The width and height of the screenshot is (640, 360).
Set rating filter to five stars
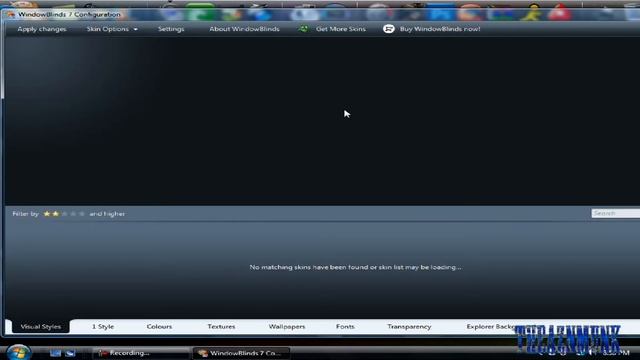[82, 214]
